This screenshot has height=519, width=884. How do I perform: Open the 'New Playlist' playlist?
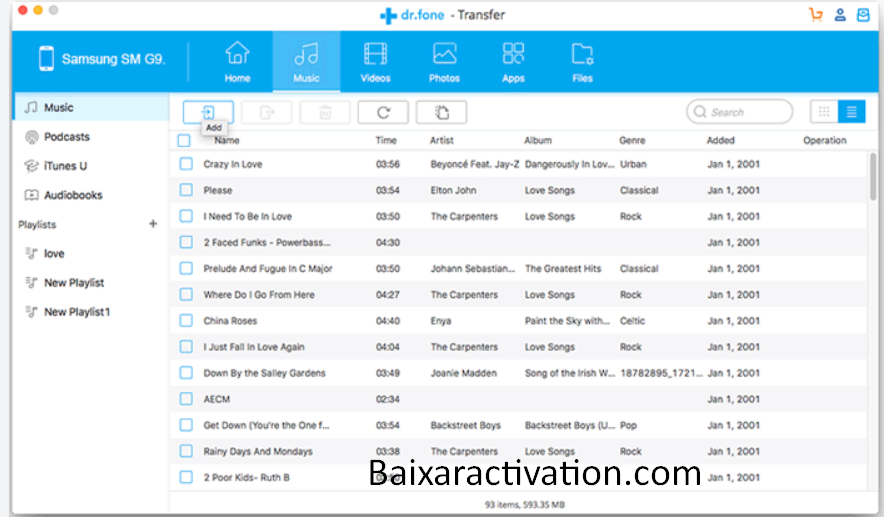click(91, 283)
